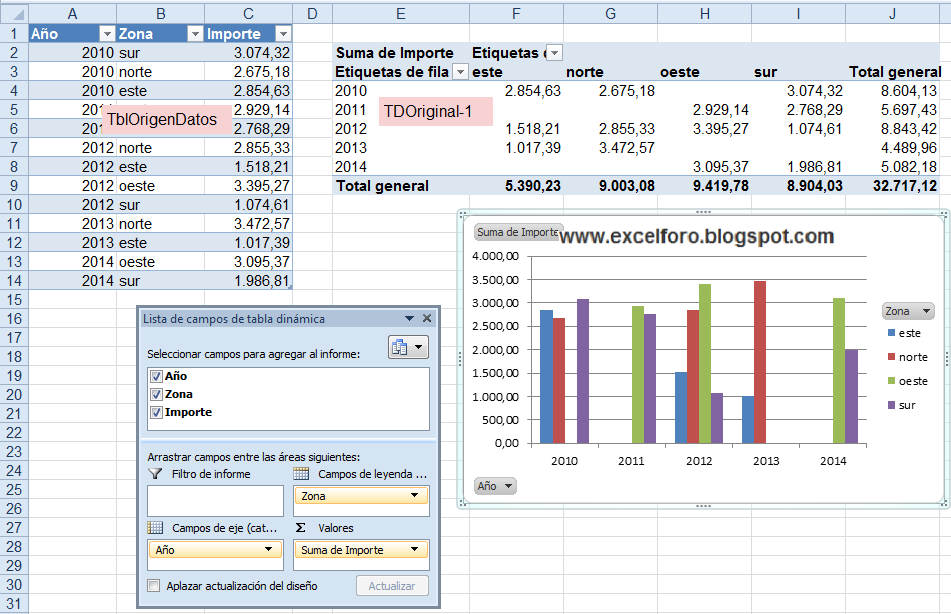Open the Suma de Importe dropdown in Valores

[x=415, y=549]
